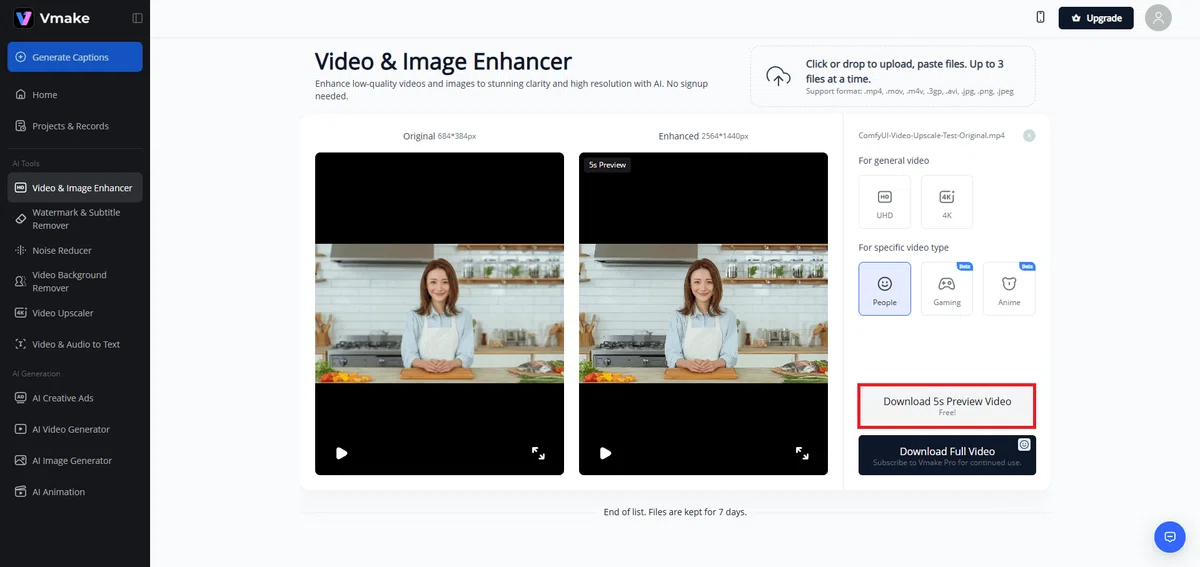The width and height of the screenshot is (1200, 567).
Task: Select the UHD enhancement option
Action: tap(885, 202)
